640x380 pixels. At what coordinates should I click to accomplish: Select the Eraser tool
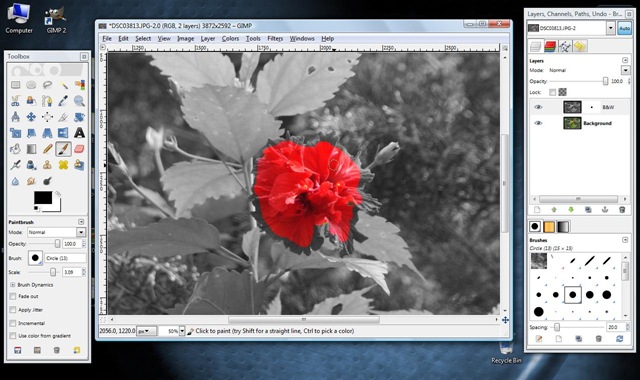click(x=79, y=149)
